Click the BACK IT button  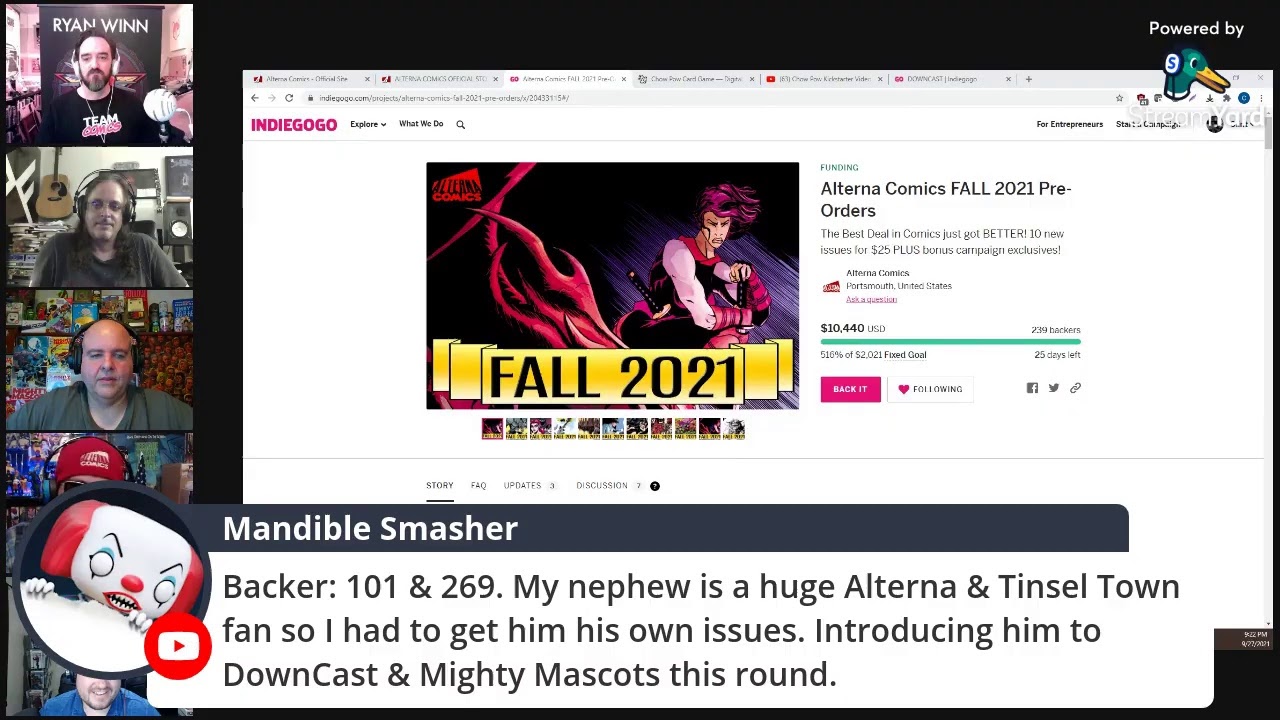point(850,389)
